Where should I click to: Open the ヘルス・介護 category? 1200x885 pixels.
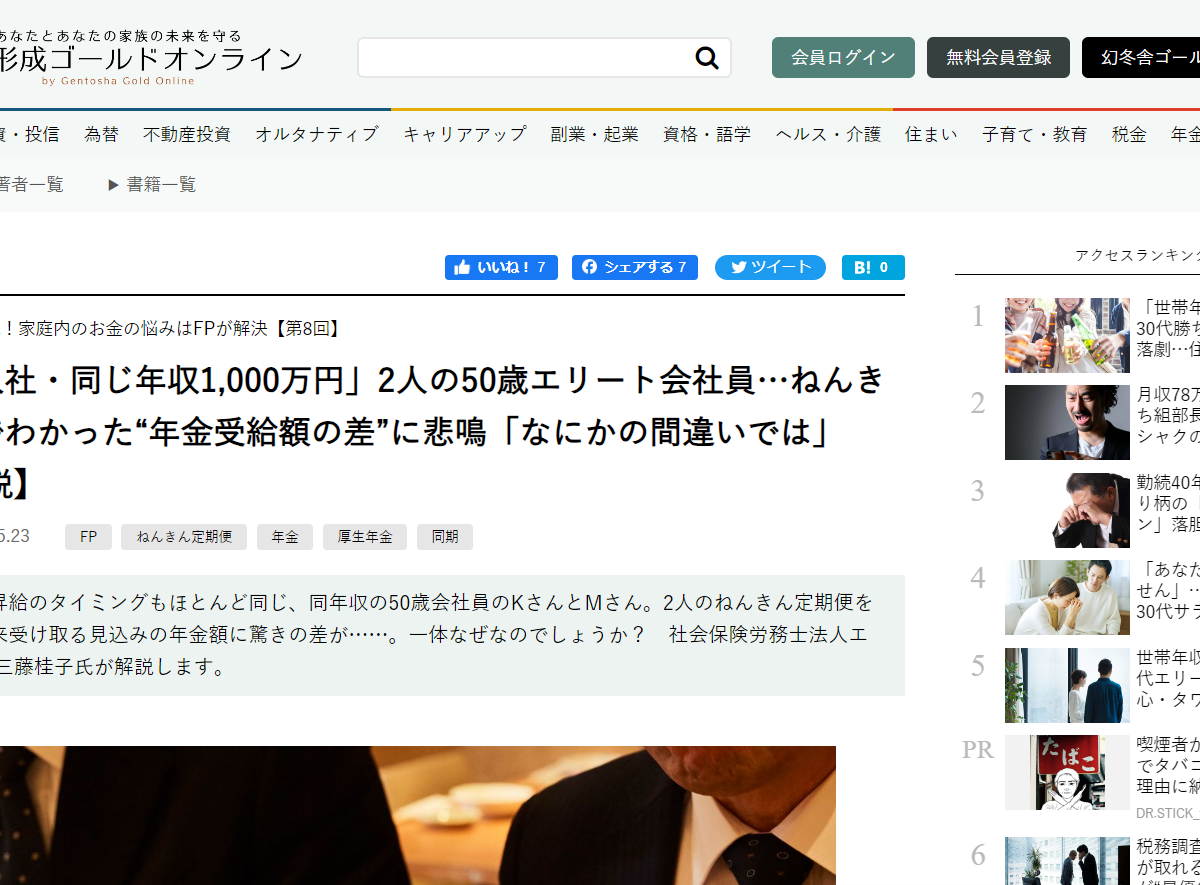click(826, 133)
